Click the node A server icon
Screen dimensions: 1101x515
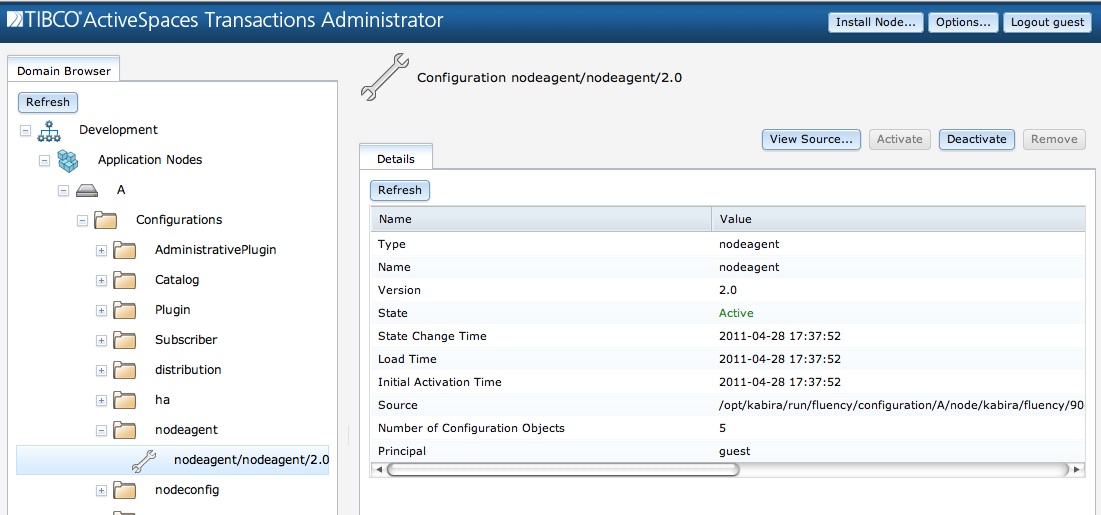point(86,191)
